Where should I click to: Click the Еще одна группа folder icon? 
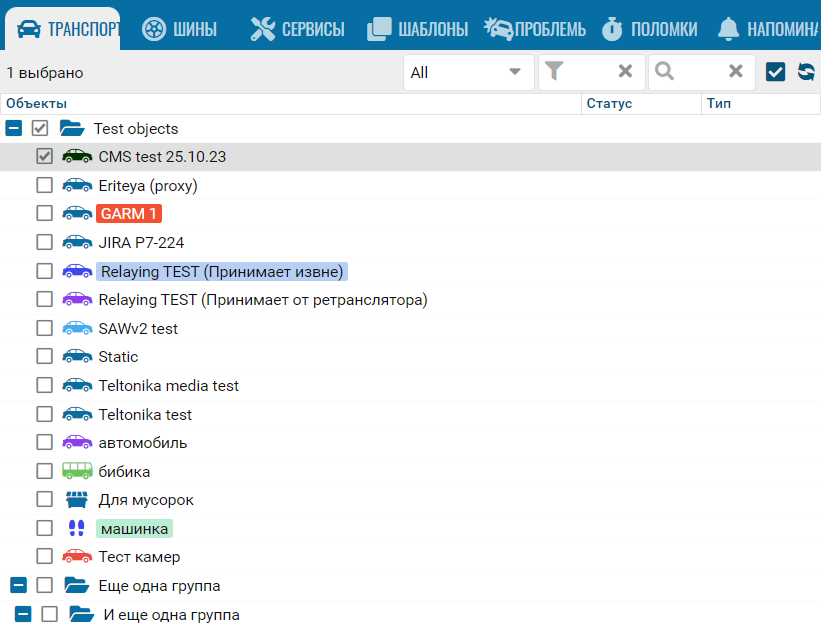click(77, 585)
